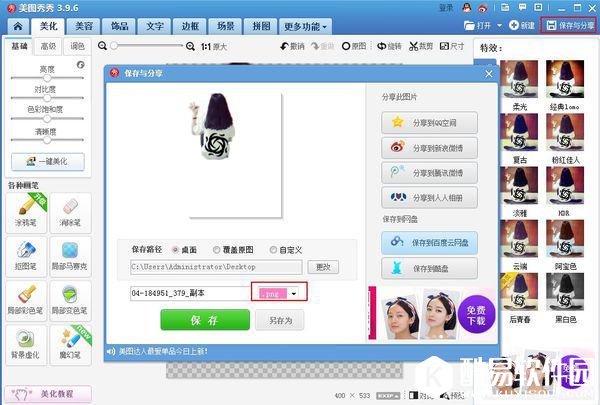This screenshot has width=600, height=405.
Task: Open the .png file format dropdown
Action: coord(294,294)
